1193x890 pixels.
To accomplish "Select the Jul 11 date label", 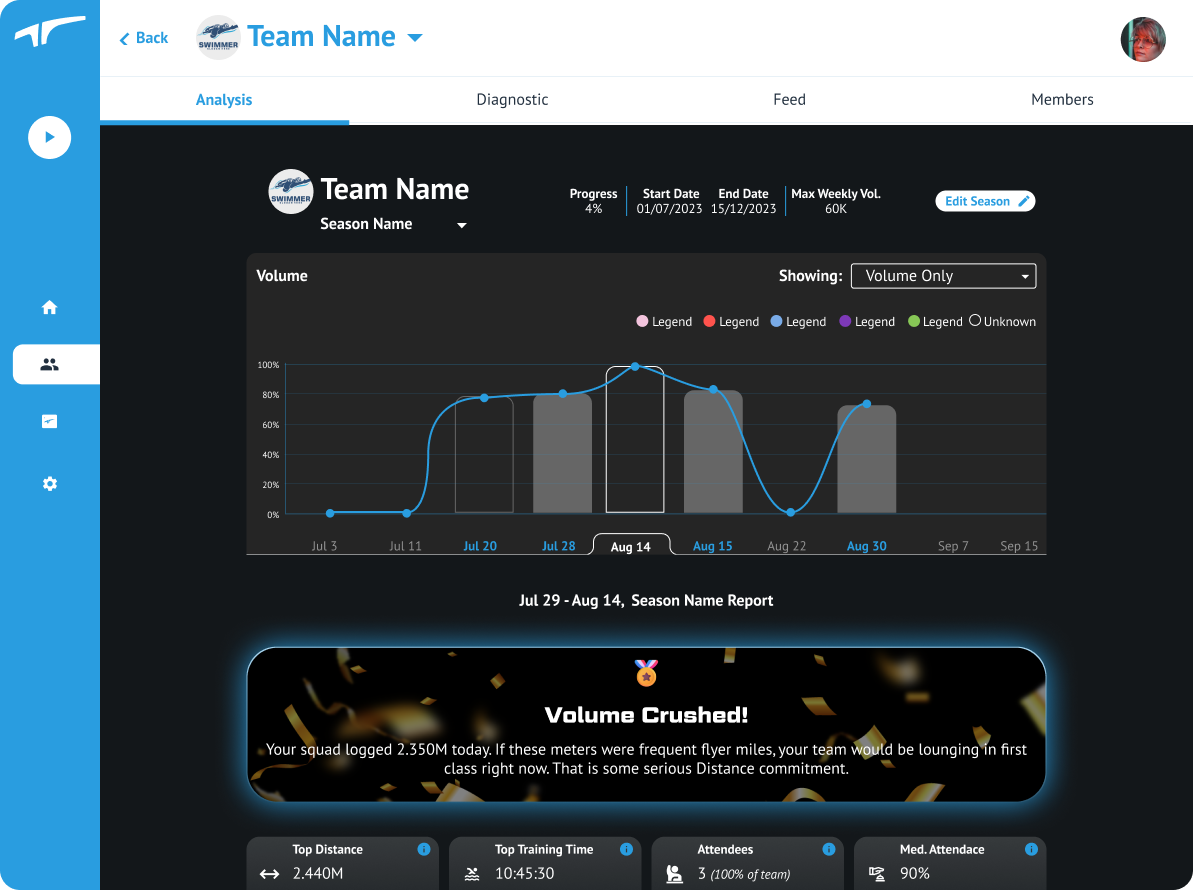I will pos(405,546).
